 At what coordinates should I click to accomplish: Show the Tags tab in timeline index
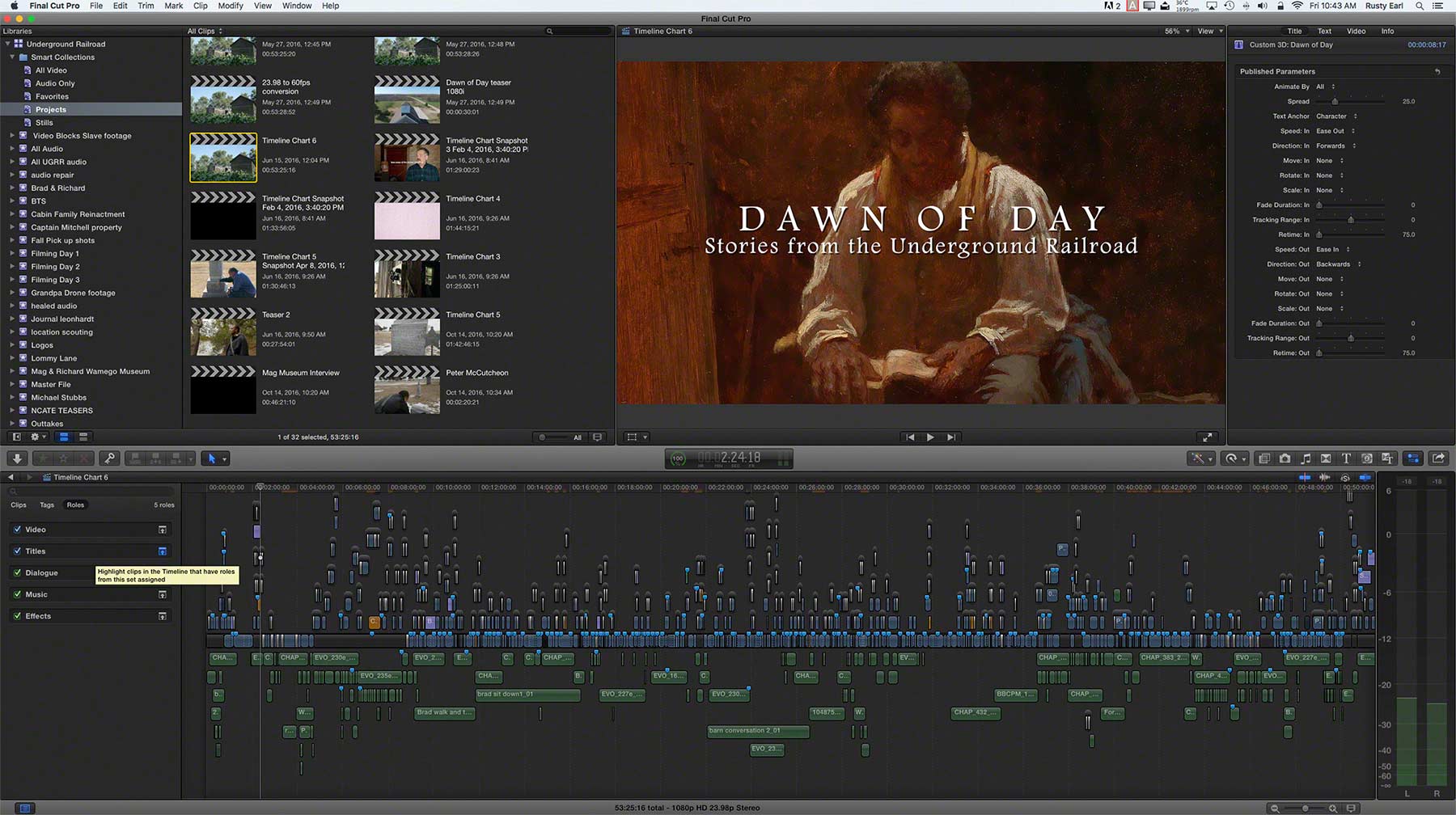click(x=47, y=505)
